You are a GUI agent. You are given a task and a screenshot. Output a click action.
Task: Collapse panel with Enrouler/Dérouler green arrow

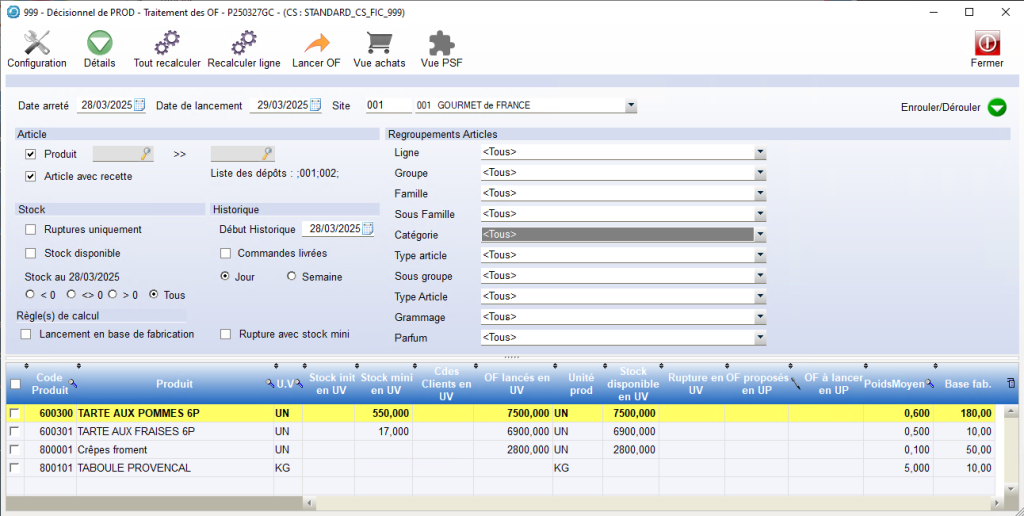[996, 107]
